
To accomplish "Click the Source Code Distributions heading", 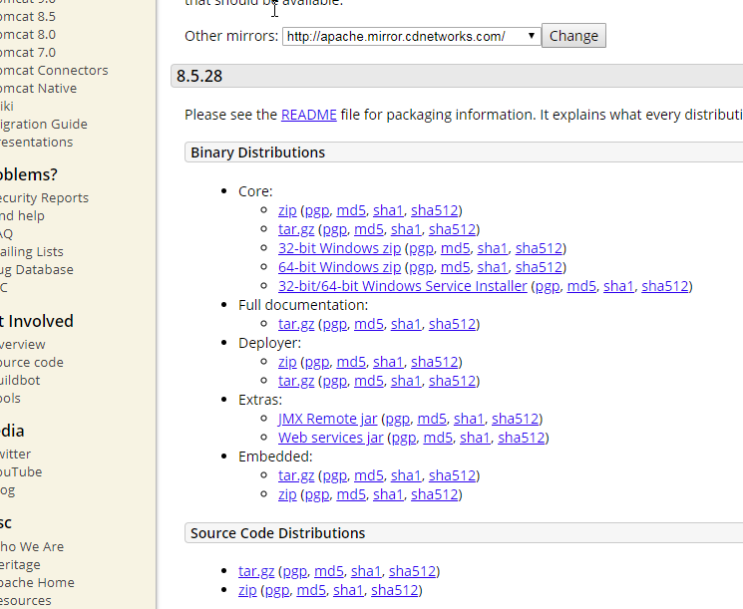I will click(x=278, y=533).
